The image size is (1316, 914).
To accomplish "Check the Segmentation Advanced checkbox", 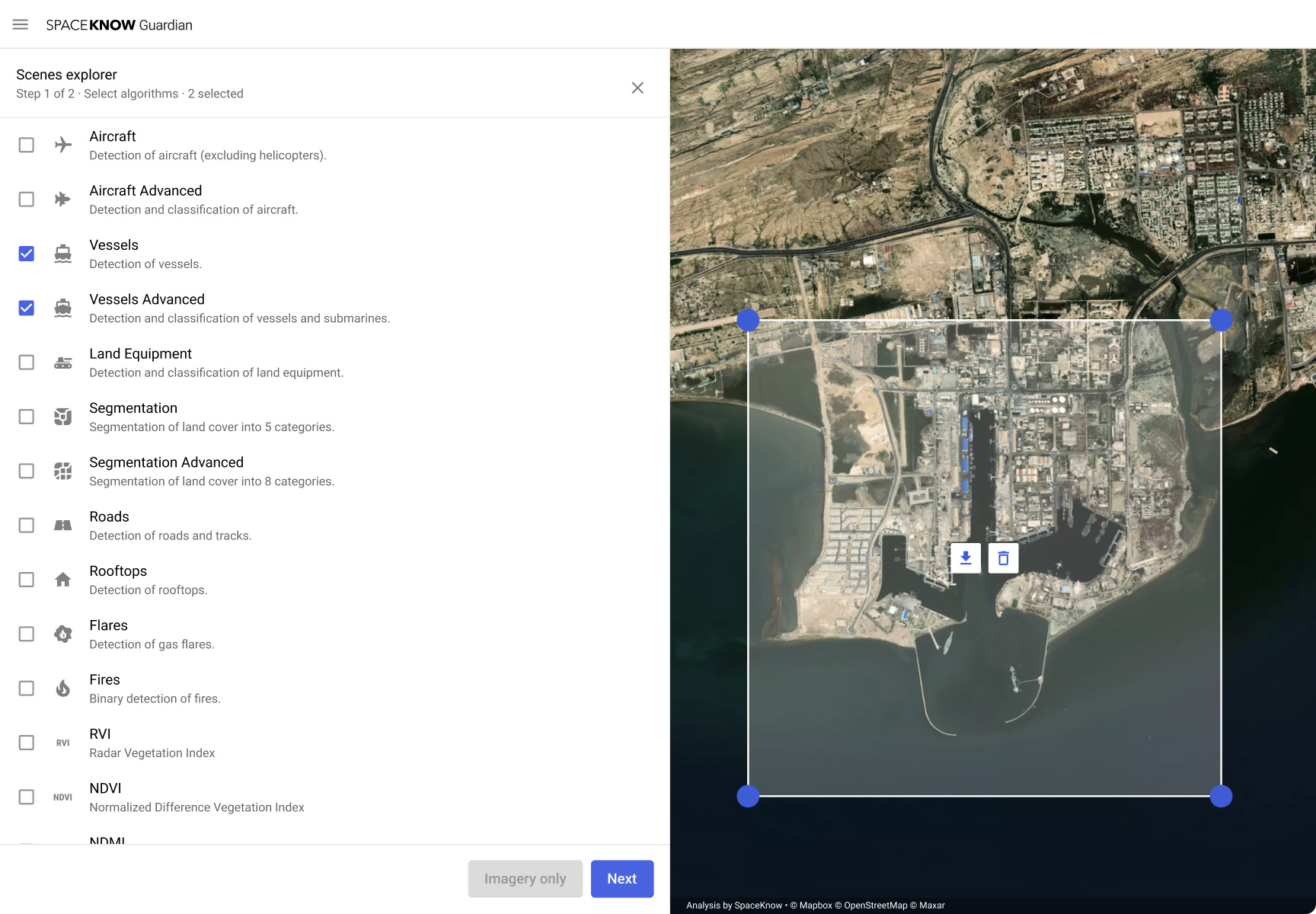I will click(x=27, y=471).
